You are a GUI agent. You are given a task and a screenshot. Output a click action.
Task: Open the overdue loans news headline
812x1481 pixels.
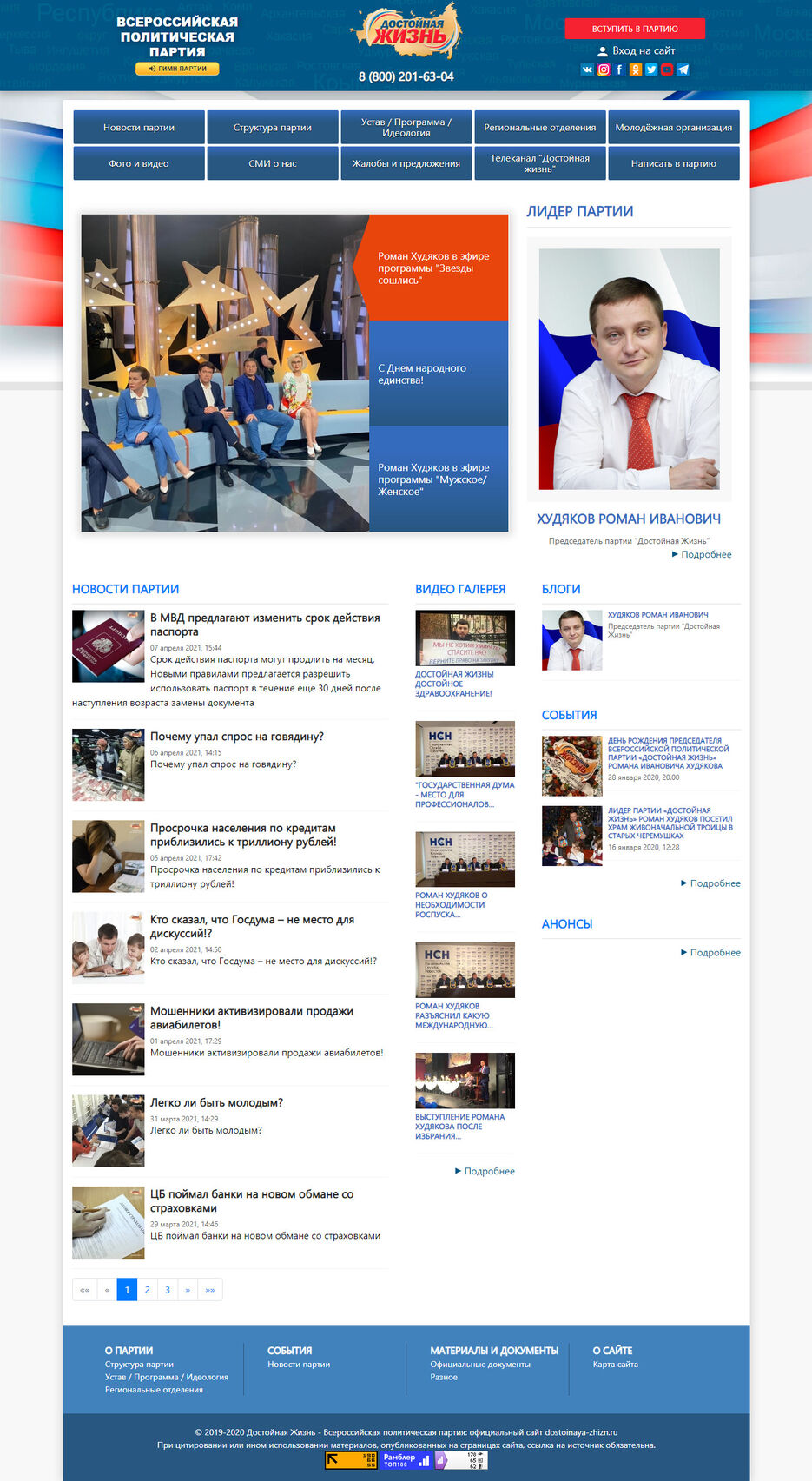click(243, 835)
